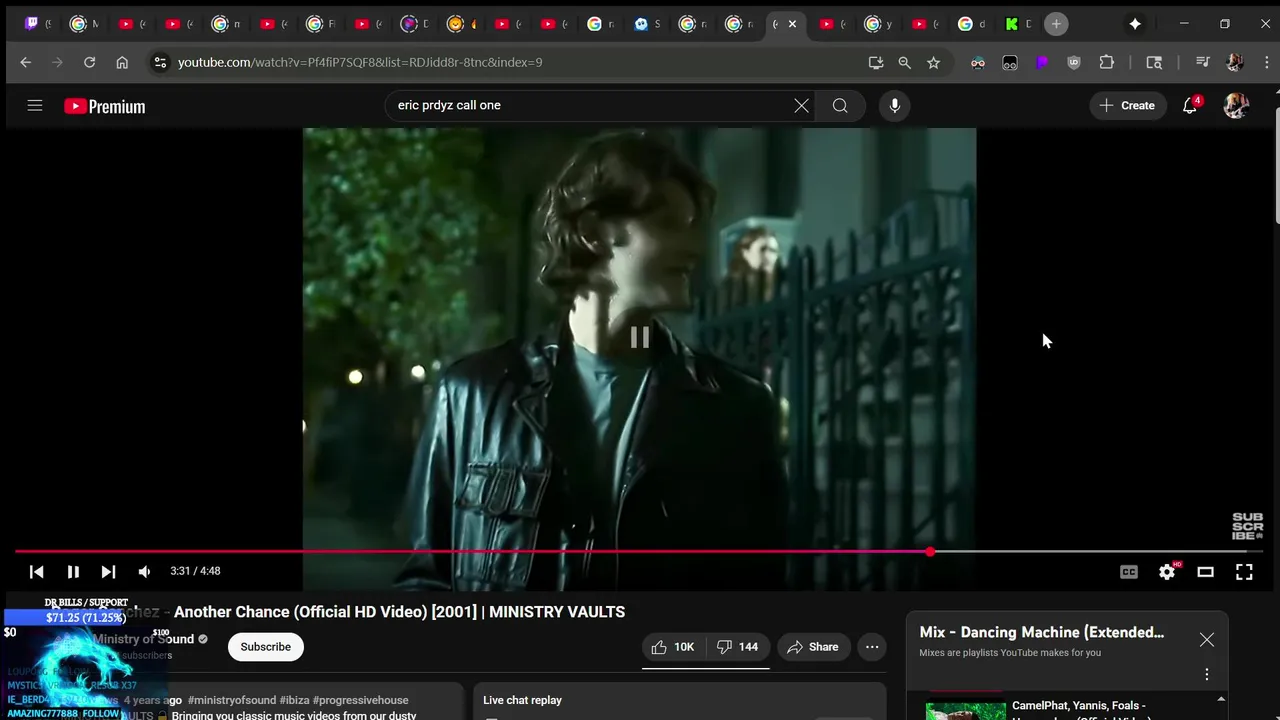
Task: Click the SUBSCRIBE watermark on the video
Action: coord(1248,526)
